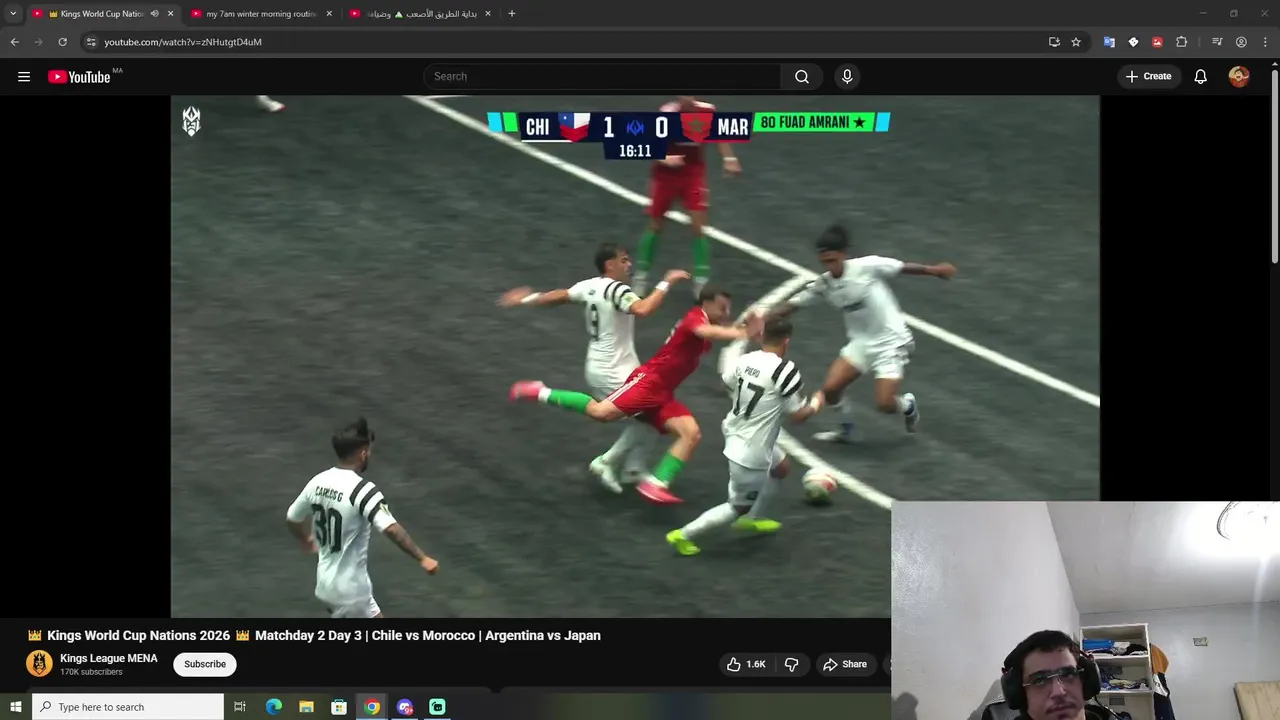Open the Extensions puzzle-piece menu
Viewport: 1280px width, 720px height.
(x=1181, y=42)
